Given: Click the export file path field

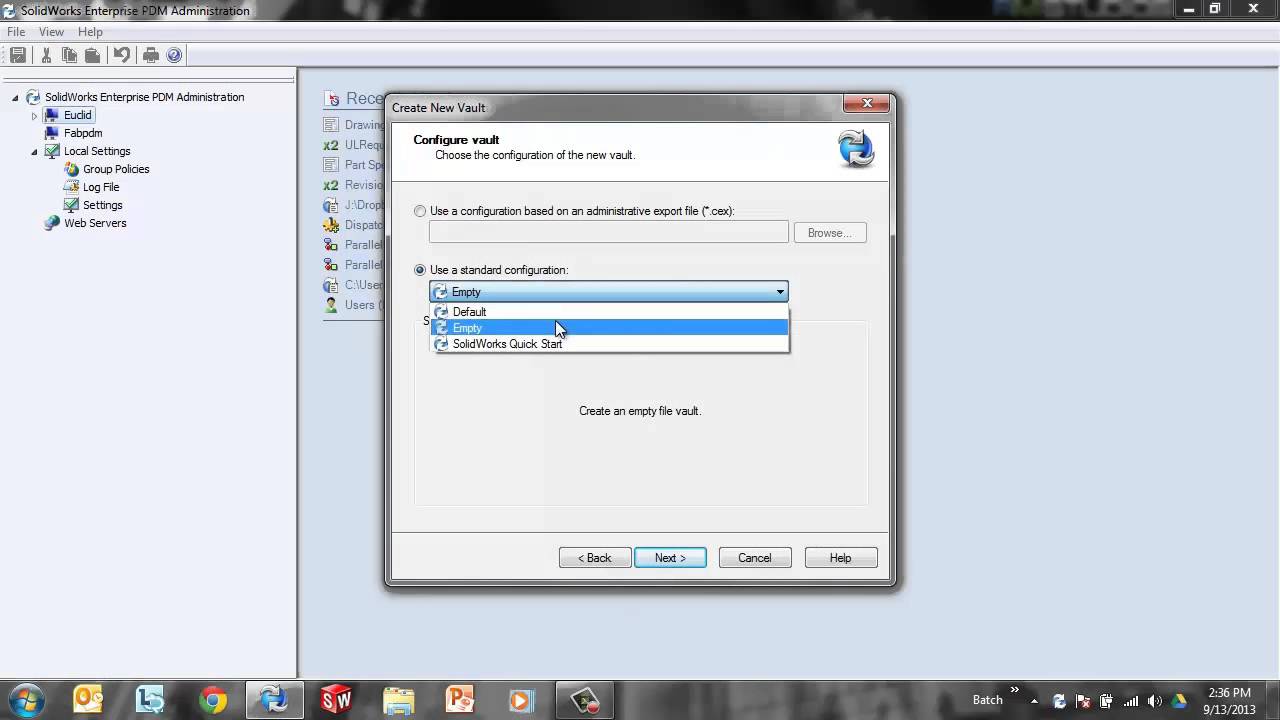Looking at the screenshot, I should (x=609, y=232).
